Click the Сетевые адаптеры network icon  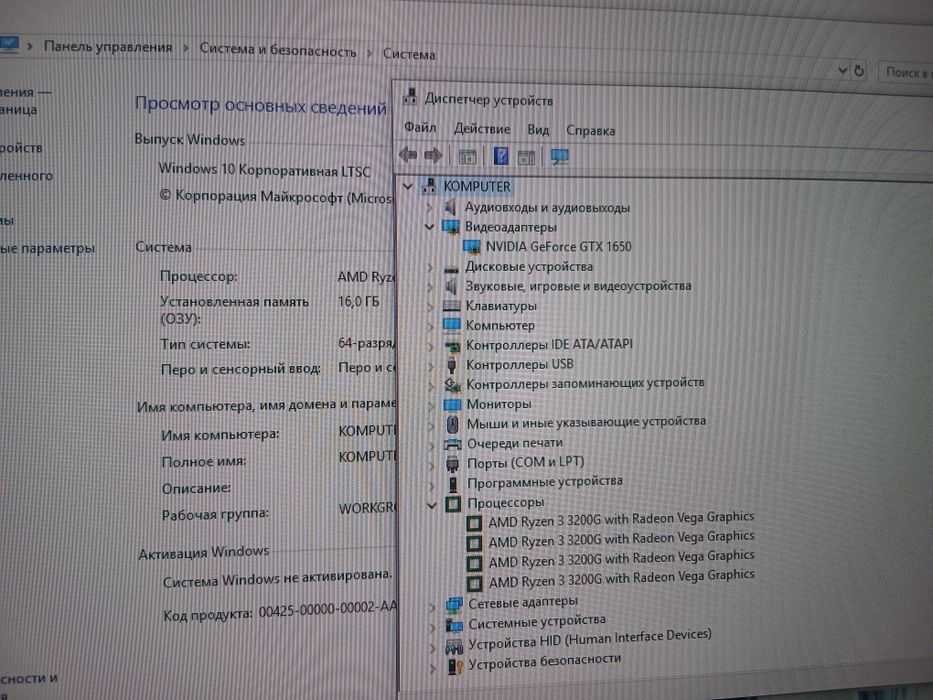(x=454, y=605)
